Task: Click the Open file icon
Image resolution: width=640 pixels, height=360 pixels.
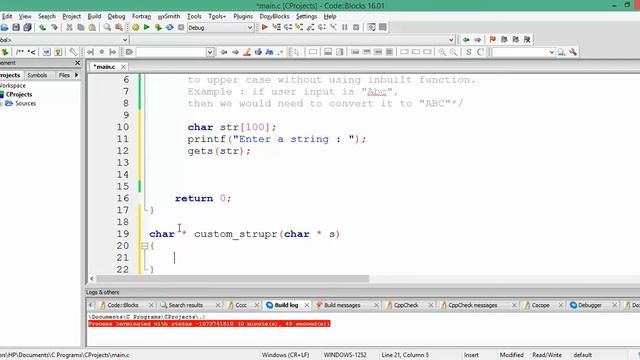Action: pyautogui.click(x=4, y=27)
